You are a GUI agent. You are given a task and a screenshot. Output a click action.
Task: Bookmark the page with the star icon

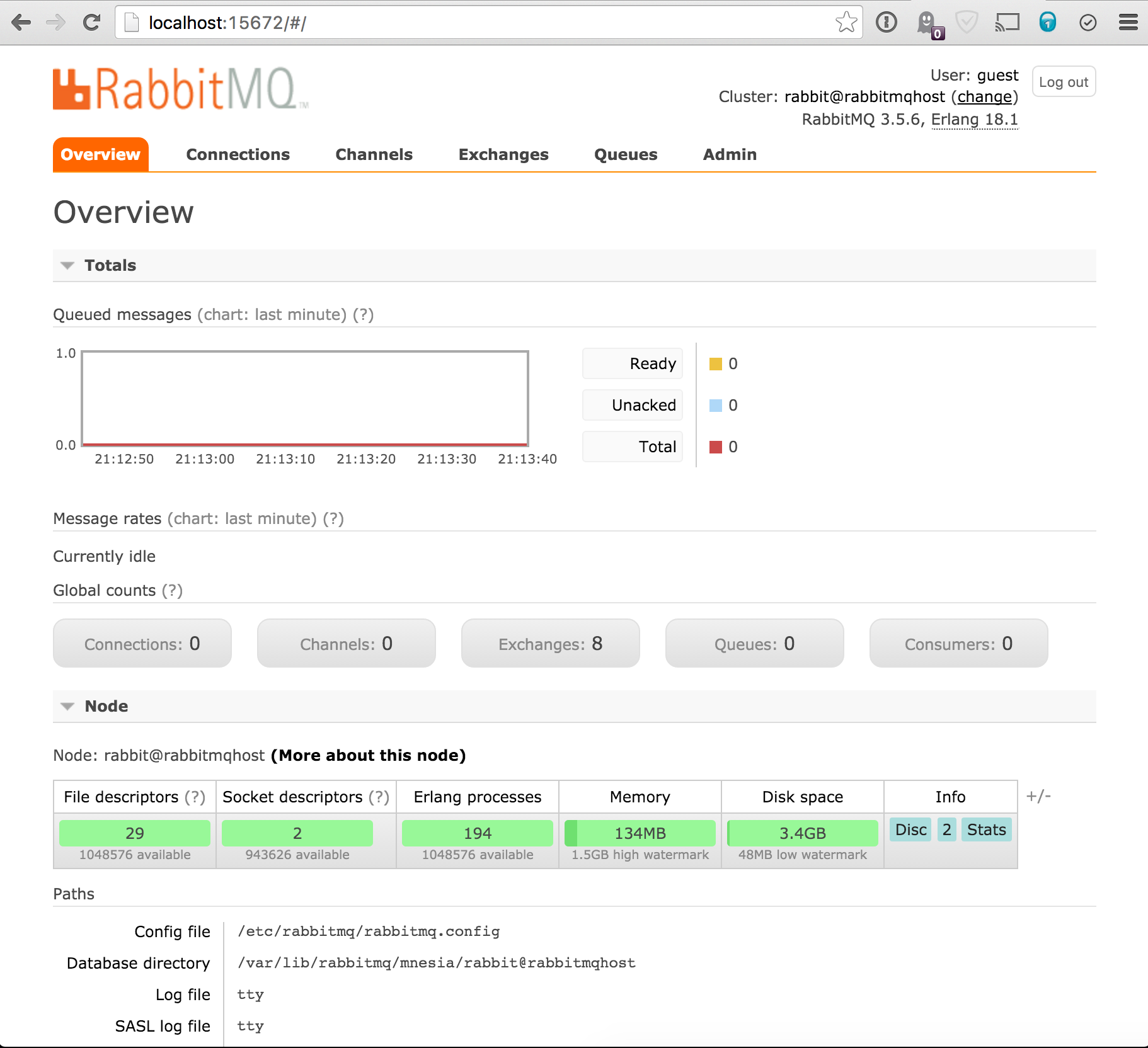coord(846,23)
